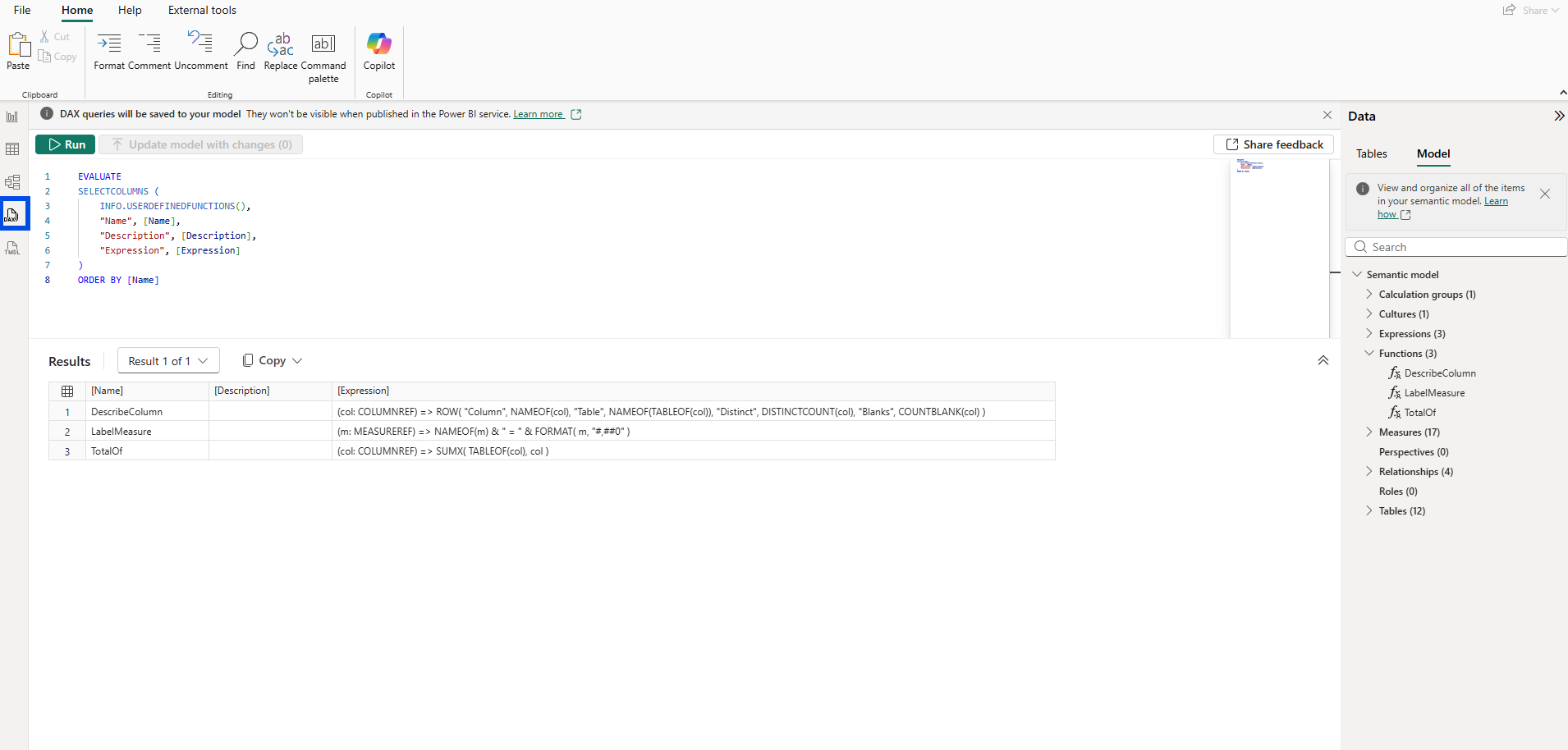The width and height of the screenshot is (1568, 750).
Task: Expand Cultures (1) node
Action: (x=1369, y=314)
